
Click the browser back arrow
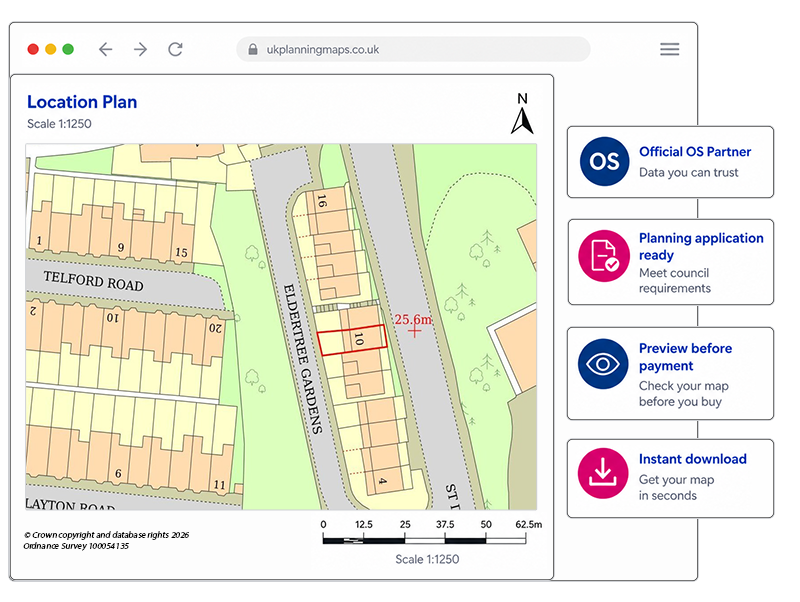click(106, 49)
